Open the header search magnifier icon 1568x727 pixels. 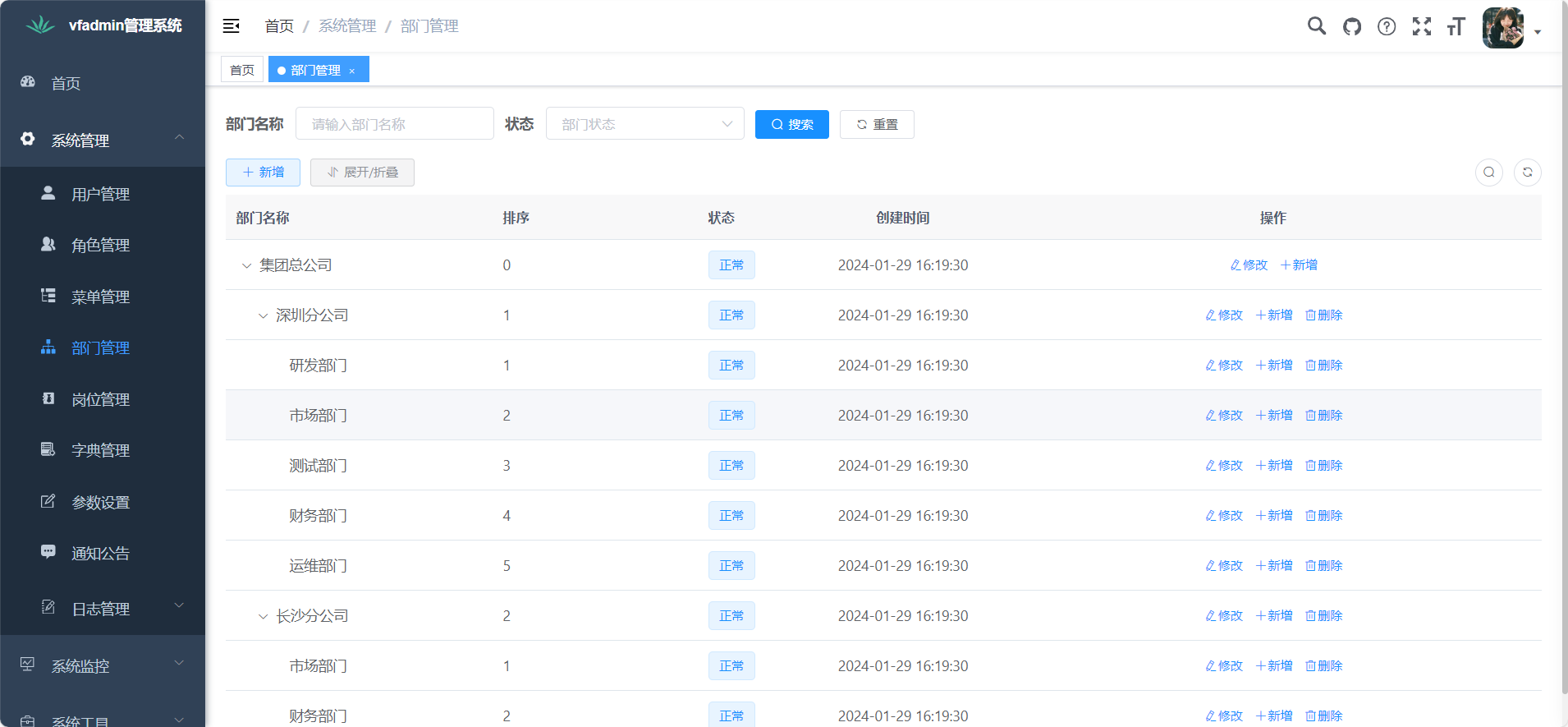1317,26
